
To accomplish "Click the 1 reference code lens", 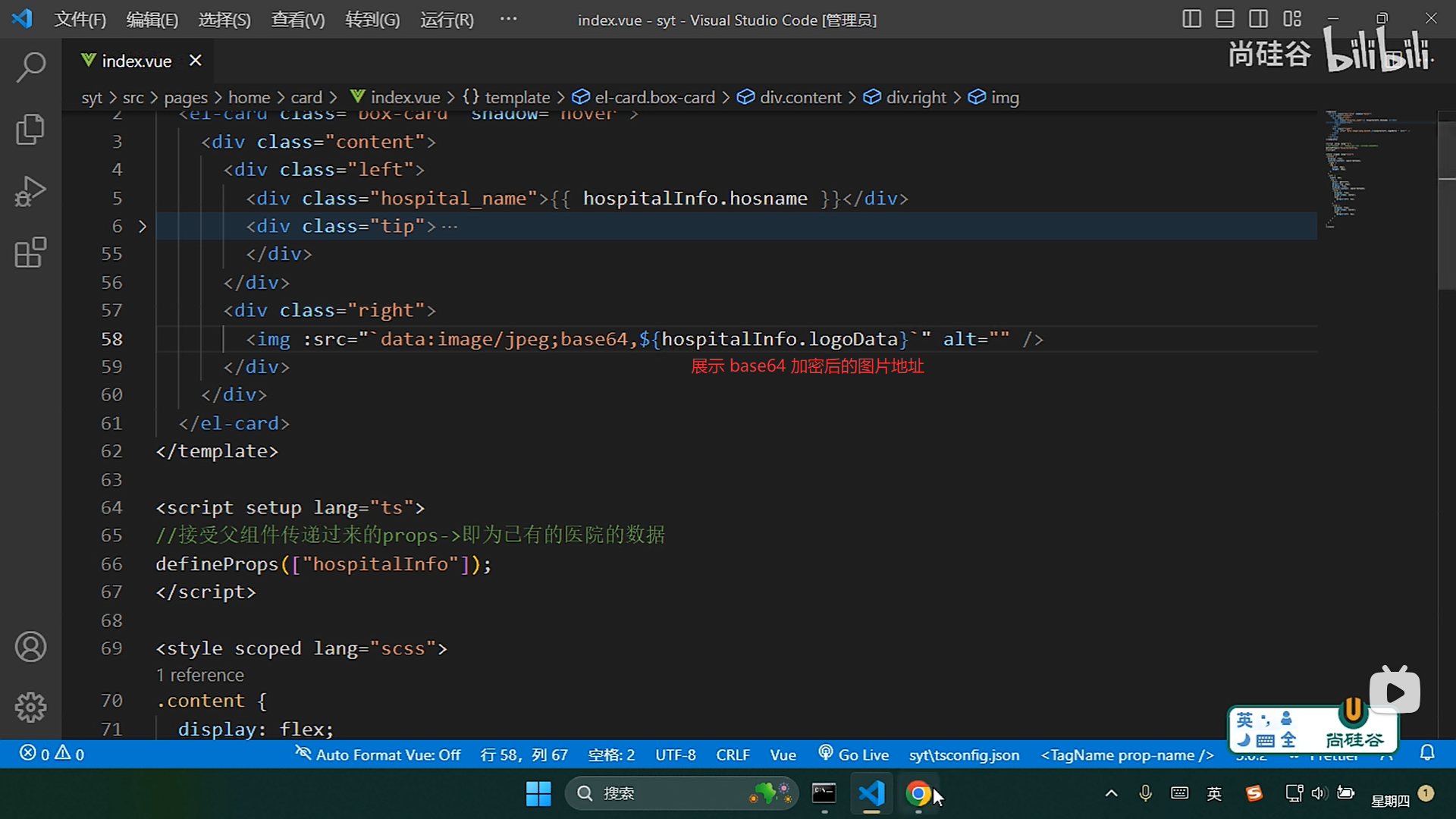I will tap(200, 675).
